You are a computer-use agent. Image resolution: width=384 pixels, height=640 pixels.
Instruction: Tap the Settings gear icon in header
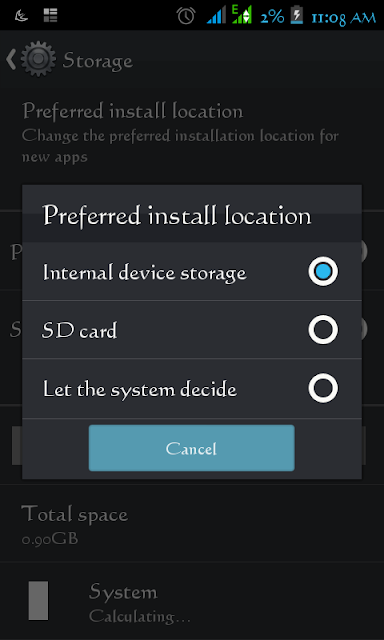38,60
